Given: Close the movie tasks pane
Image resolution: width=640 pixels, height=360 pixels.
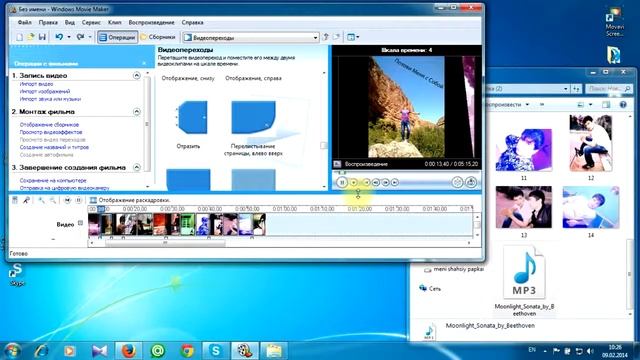Looking at the screenshot, I should click(x=144, y=63).
